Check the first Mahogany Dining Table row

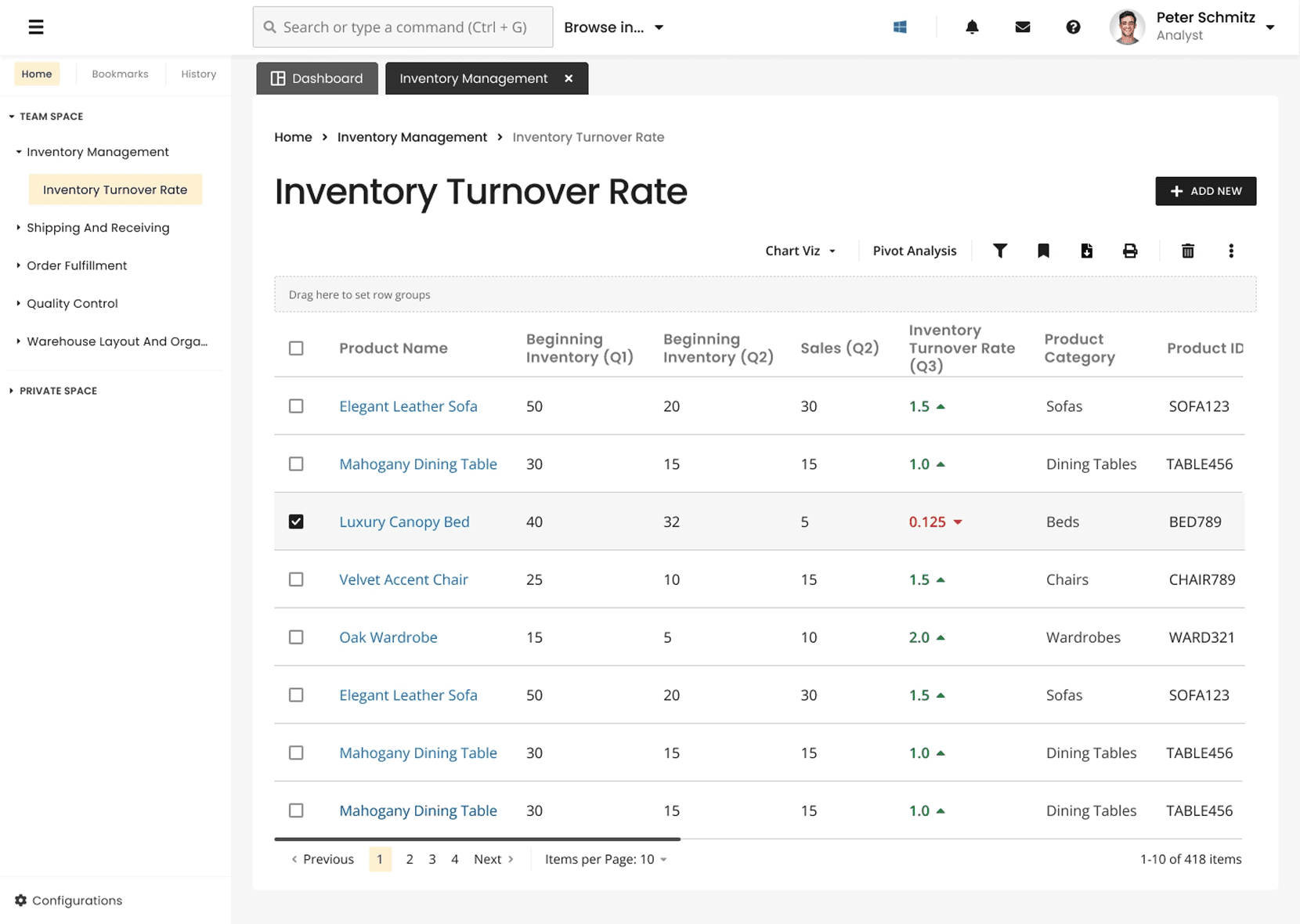click(296, 464)
